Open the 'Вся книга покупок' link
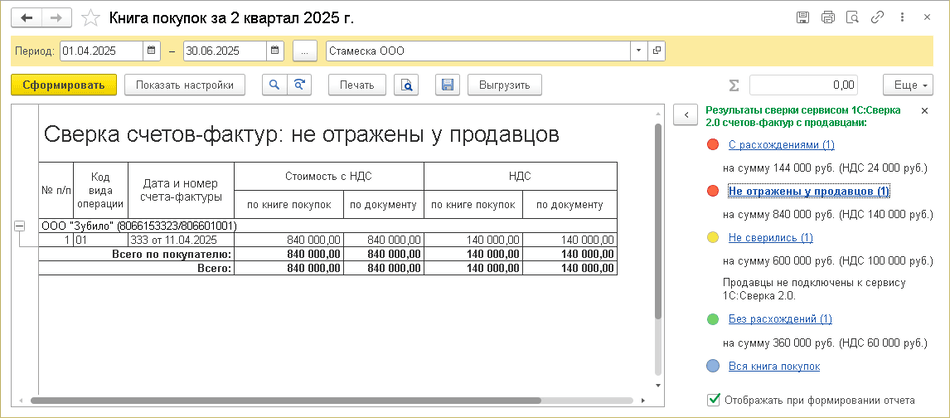This screenshot has height=418, width=950. [774, 366]
